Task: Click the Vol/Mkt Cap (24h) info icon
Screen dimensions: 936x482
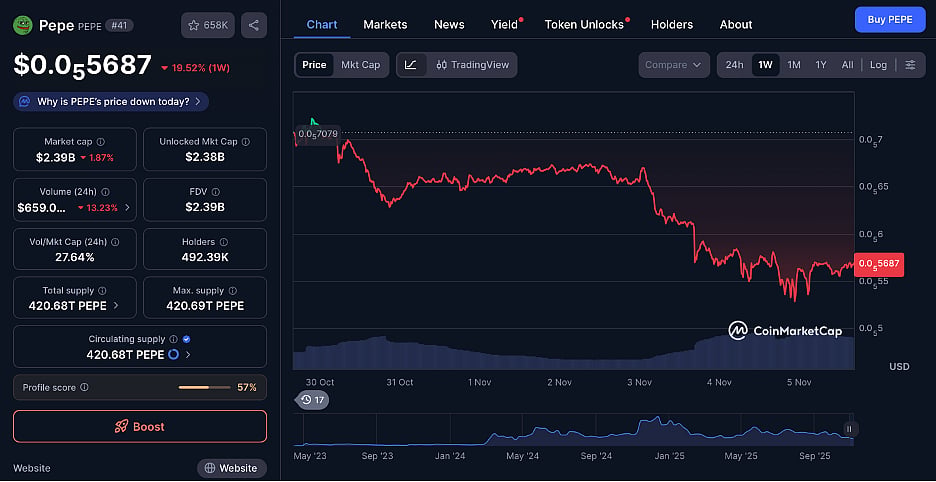Action: coord(115,242)
